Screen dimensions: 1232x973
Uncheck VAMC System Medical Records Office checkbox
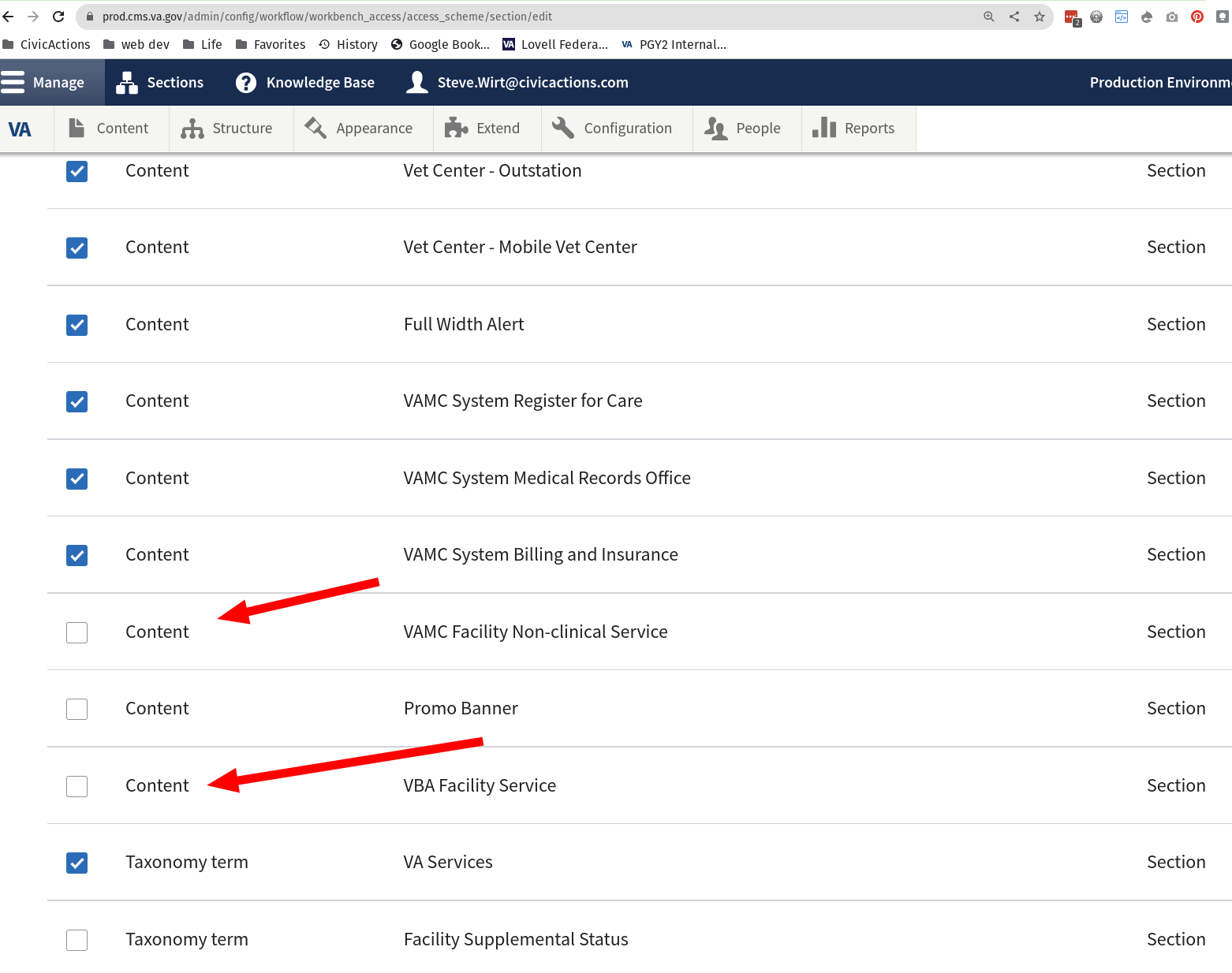pyautogui.click(x=77, y=479)
